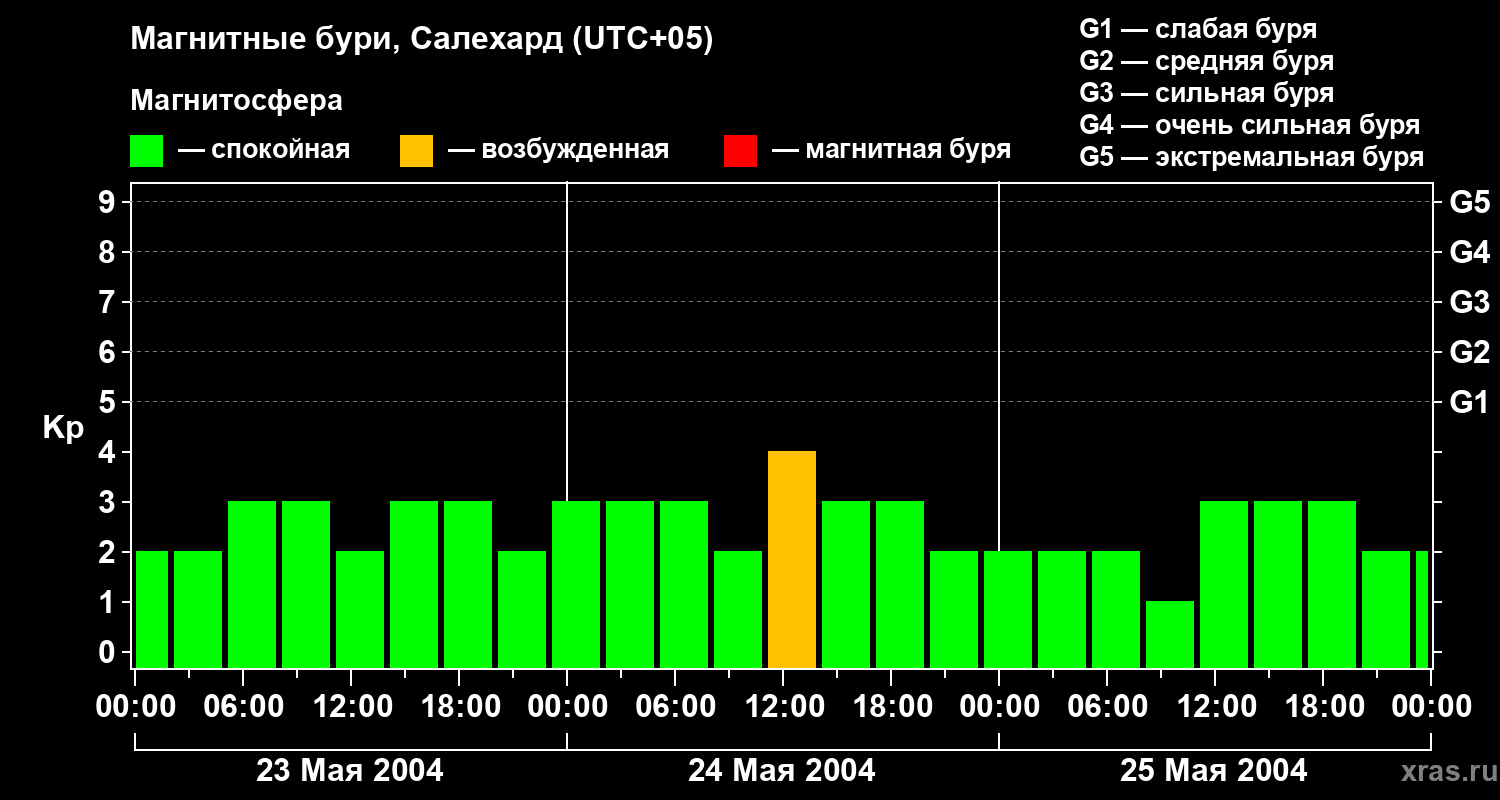This screenshot has height=800, width=1500.
Task: Select the '— возбужденная' legend label
Action: tap(558, 150)
